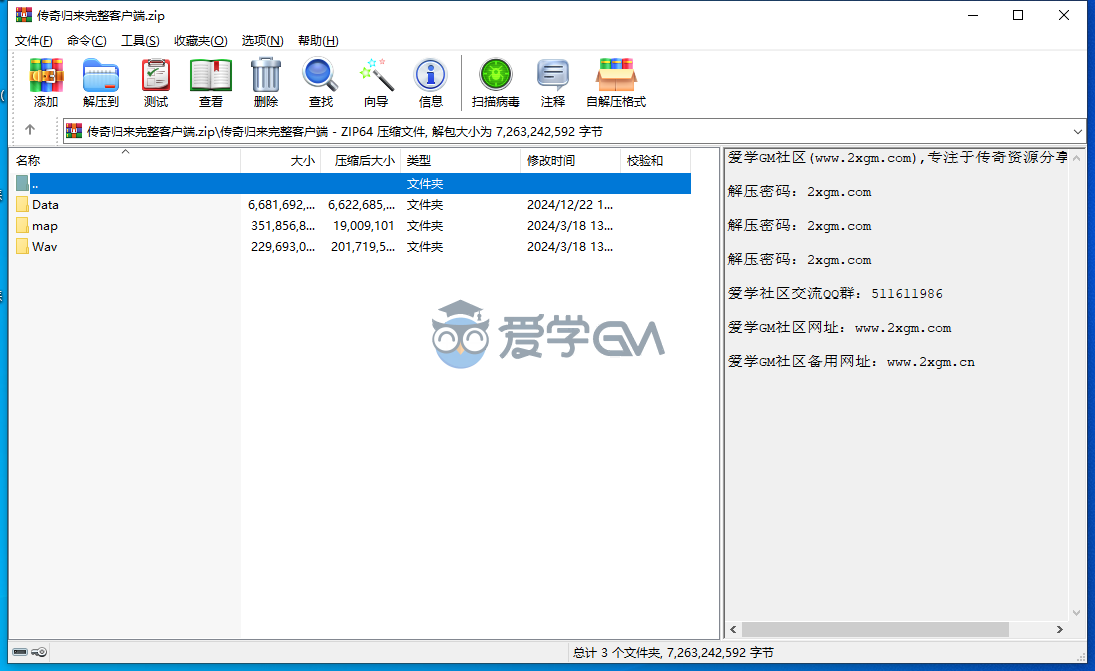Maximize the WinRAR window
Screen dimensions: 1095x671
(x=1017, y=15)
